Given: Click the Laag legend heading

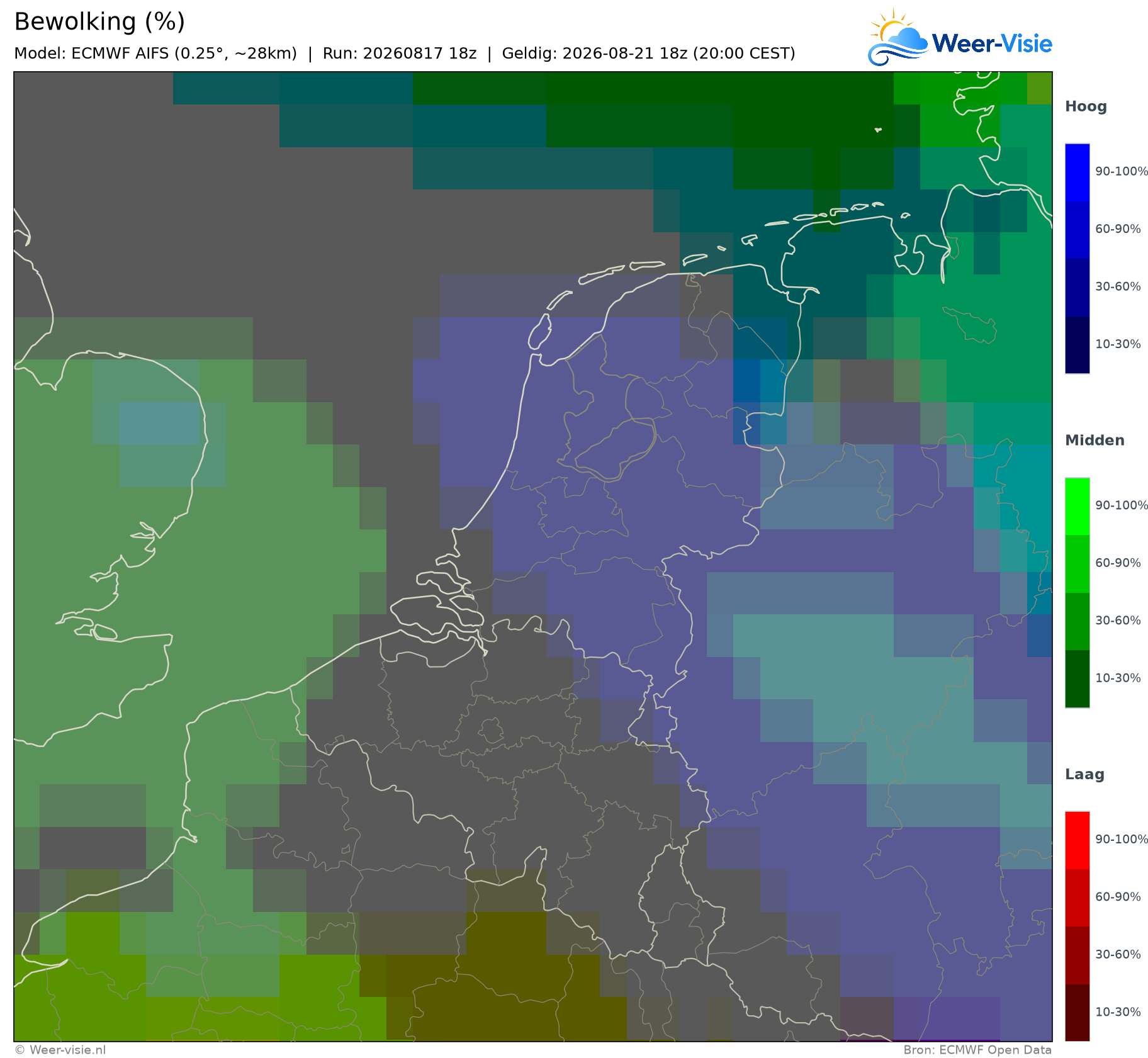Looking at the screenshot, I should [1084, 775].
